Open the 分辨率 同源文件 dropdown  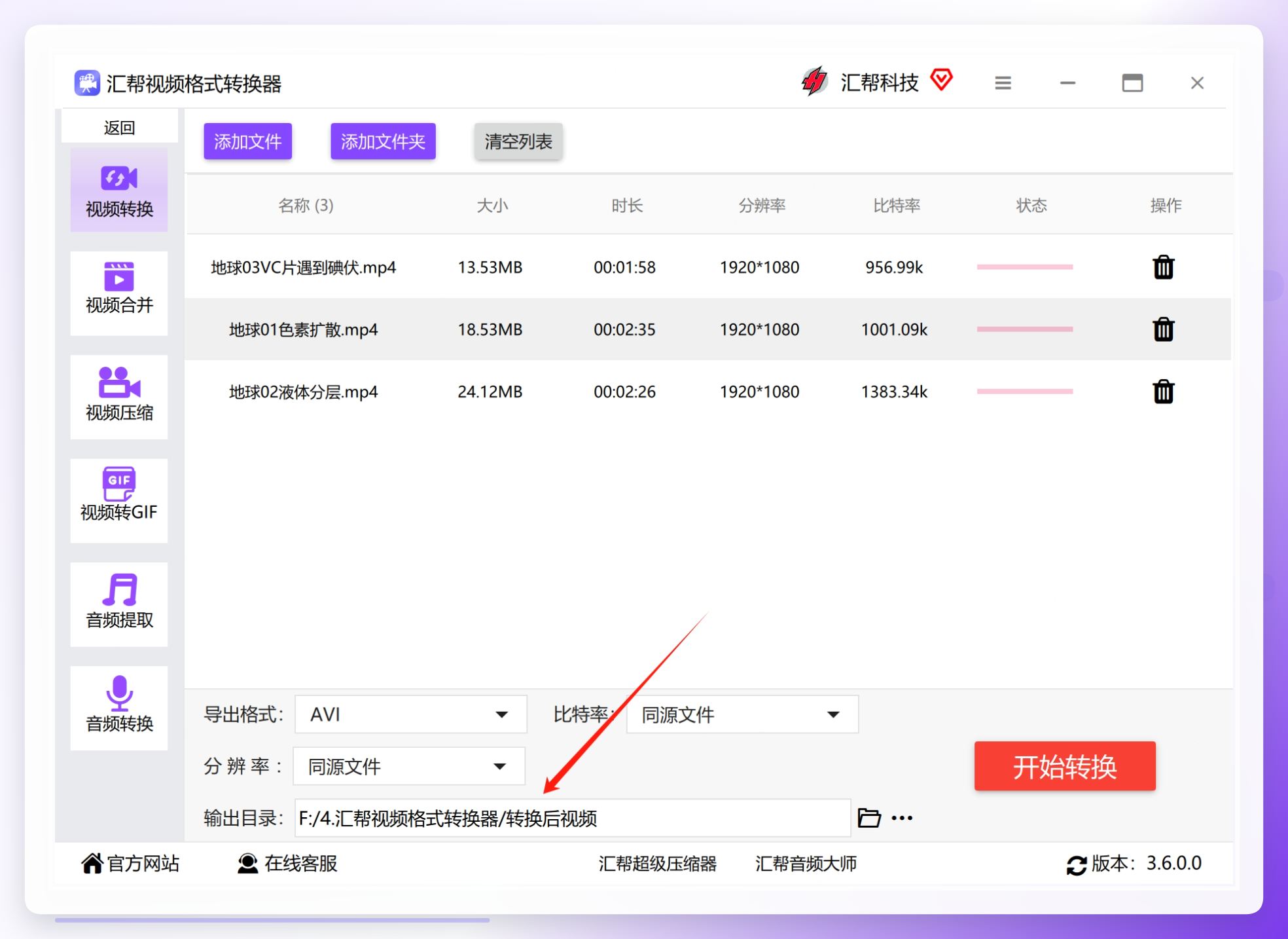click(x=409, y=766)
